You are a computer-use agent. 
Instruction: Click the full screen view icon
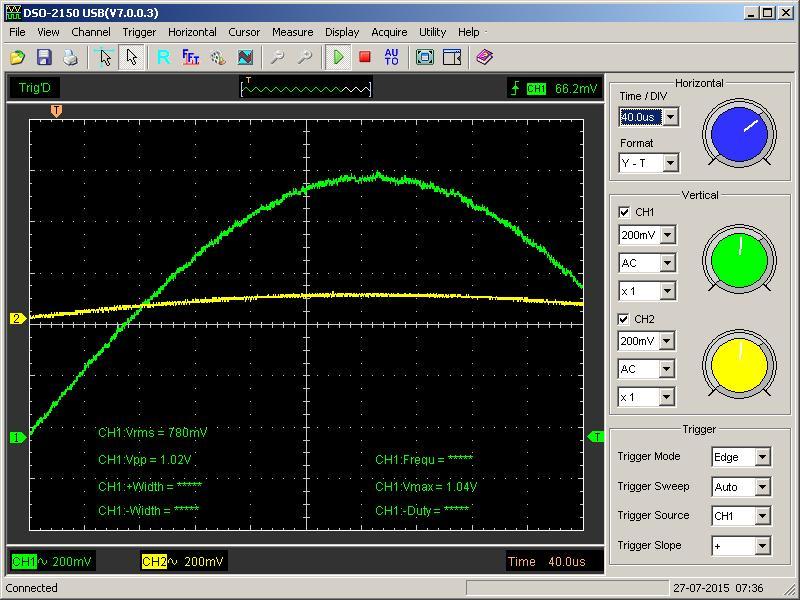pos(424,57)
